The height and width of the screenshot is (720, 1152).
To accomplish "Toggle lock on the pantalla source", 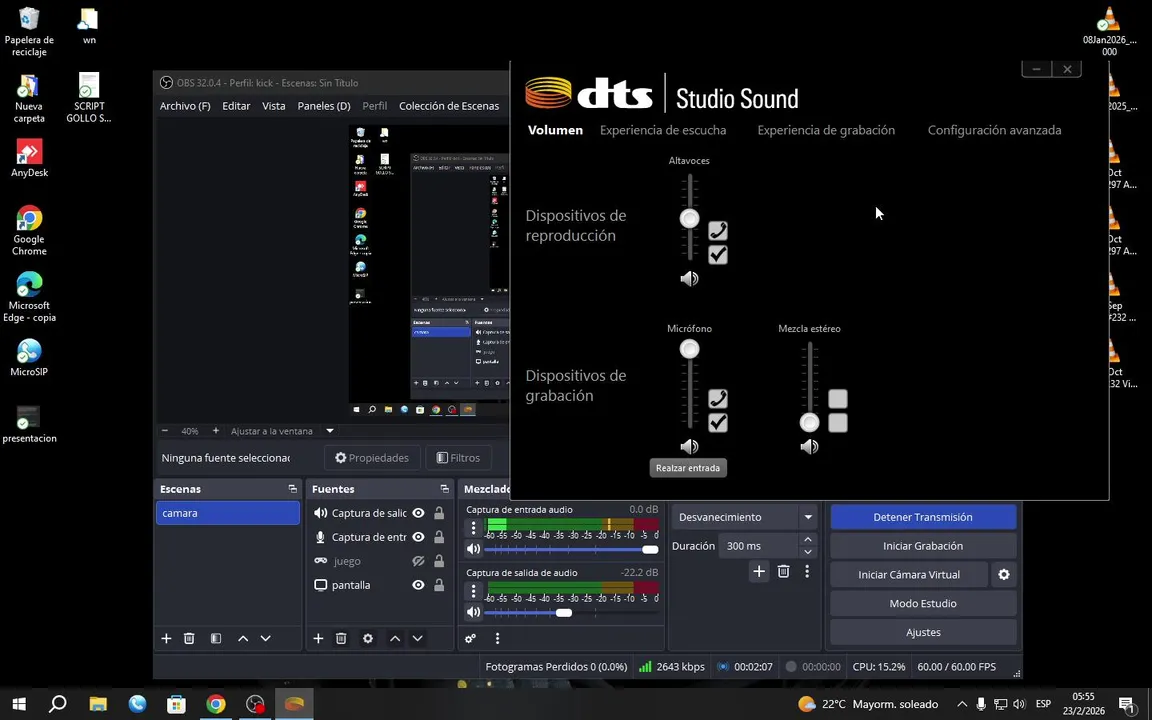I will 439,586.
